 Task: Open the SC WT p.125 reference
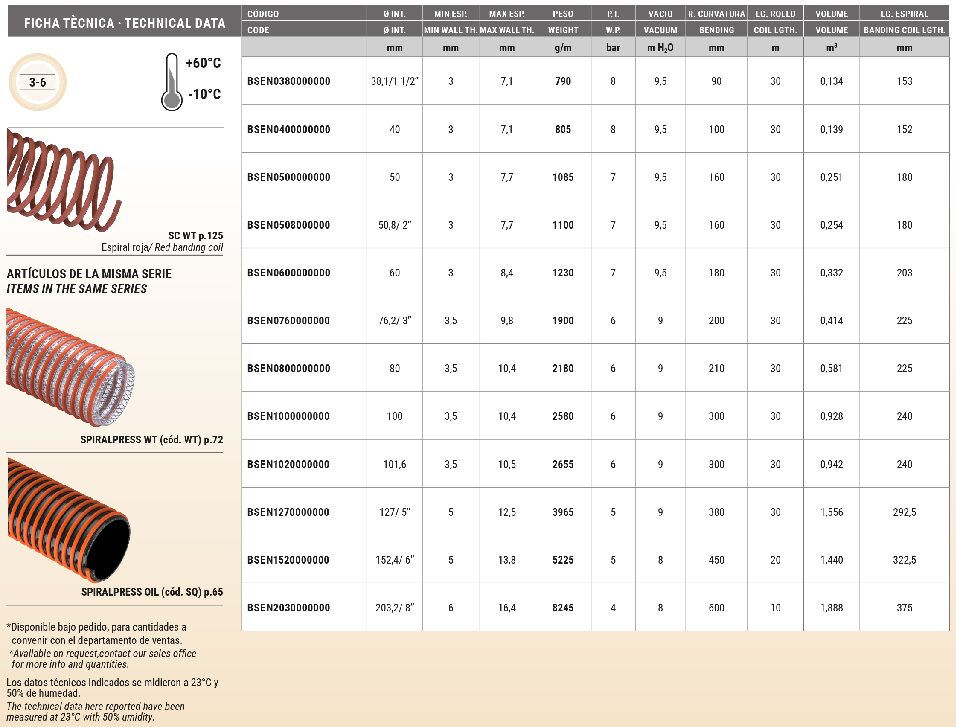(x=193, y=234)
